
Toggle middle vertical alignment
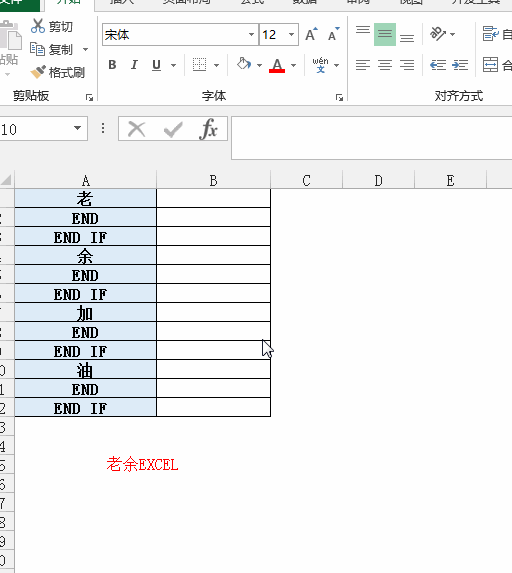click(385, 34)
